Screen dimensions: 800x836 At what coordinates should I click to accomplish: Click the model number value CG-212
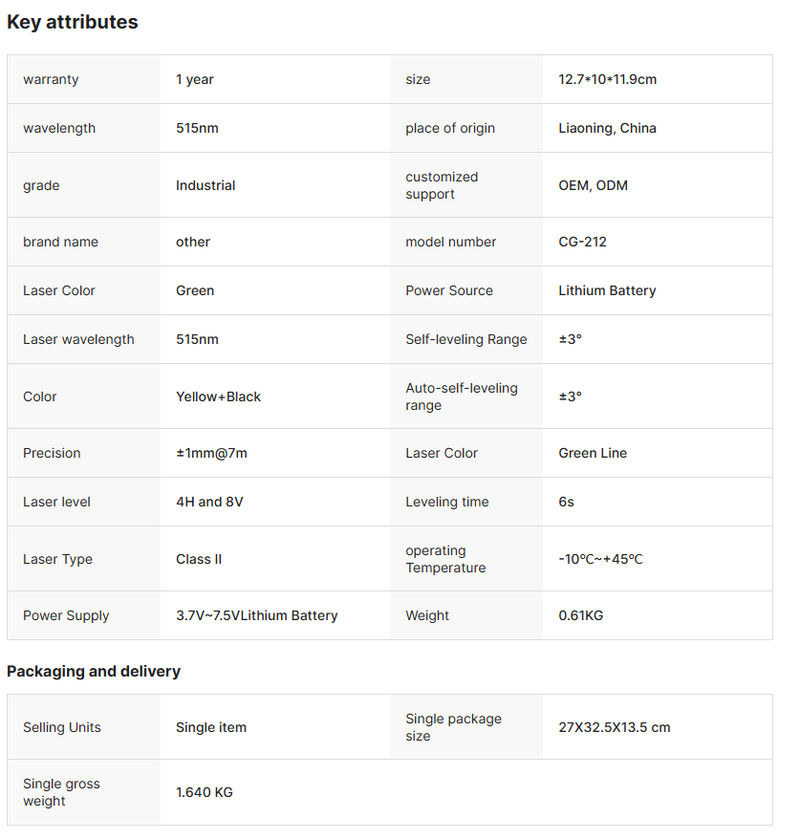(x=582, y=242)
